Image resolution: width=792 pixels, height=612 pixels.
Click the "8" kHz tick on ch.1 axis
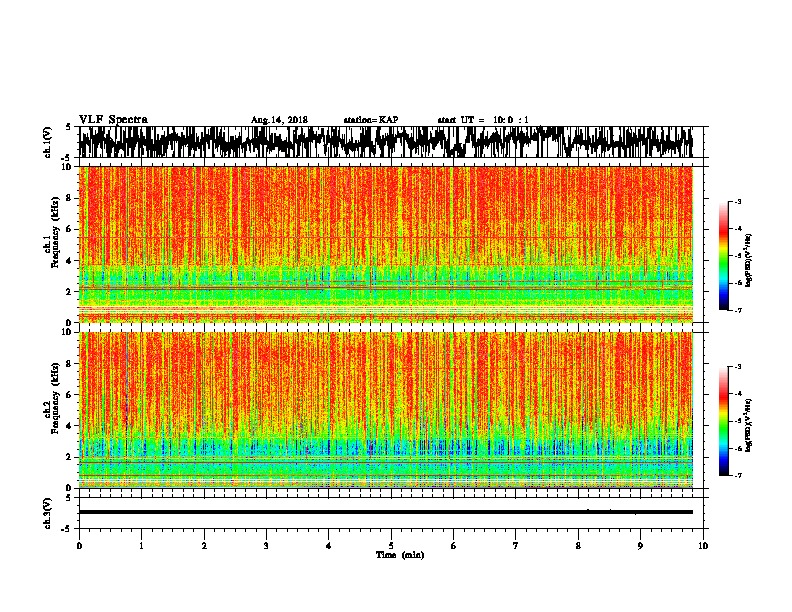pos(71,198)
